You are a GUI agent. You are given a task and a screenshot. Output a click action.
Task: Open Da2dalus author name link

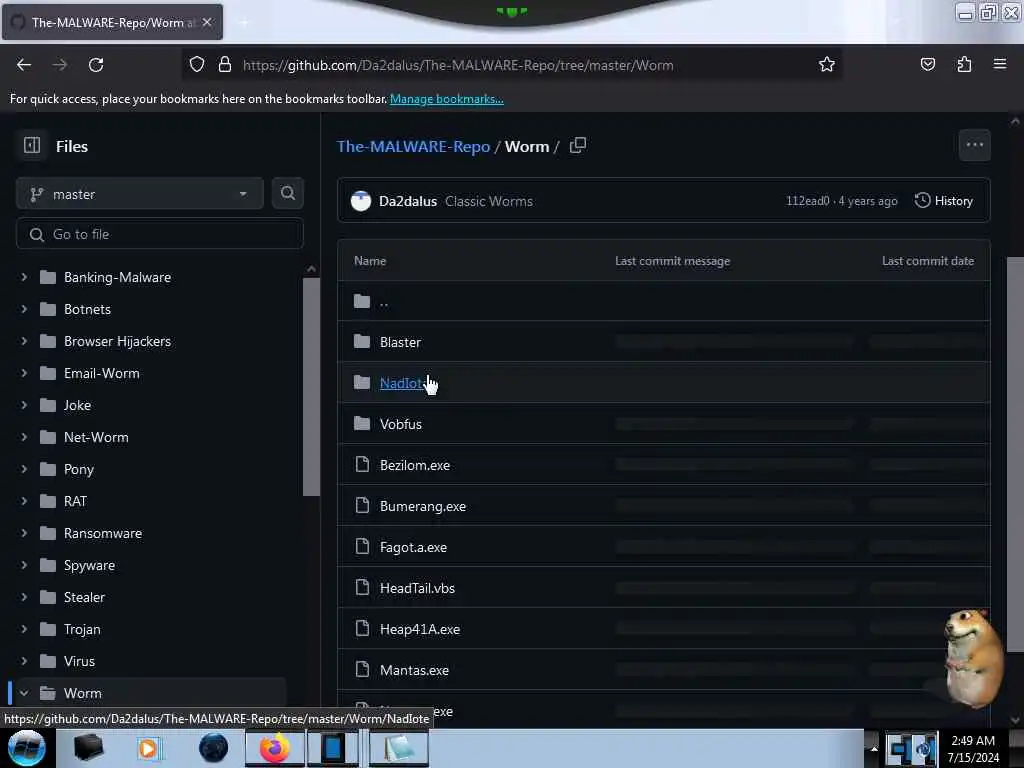(x=408, y=201)
